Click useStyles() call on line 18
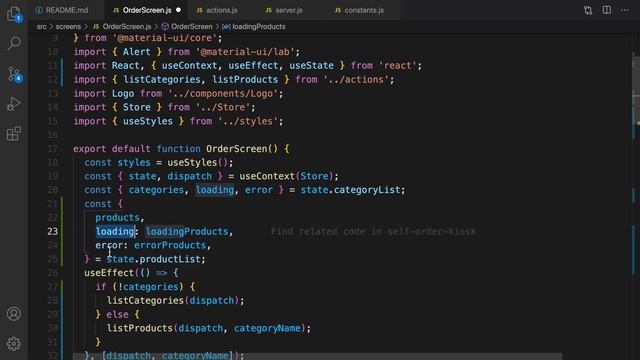Screen dimensions: 640x360 pos(198,162)
